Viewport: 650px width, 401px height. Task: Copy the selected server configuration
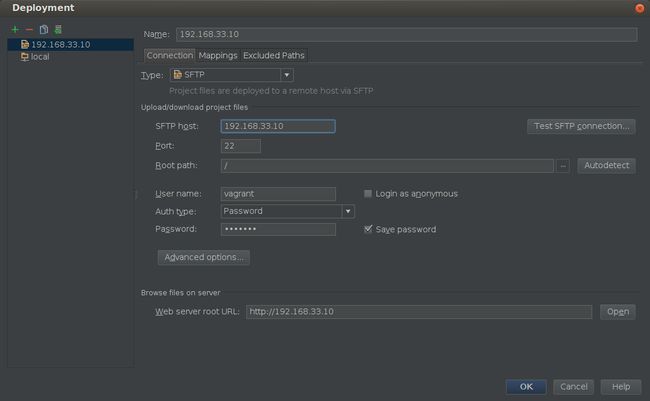(44, 29)
